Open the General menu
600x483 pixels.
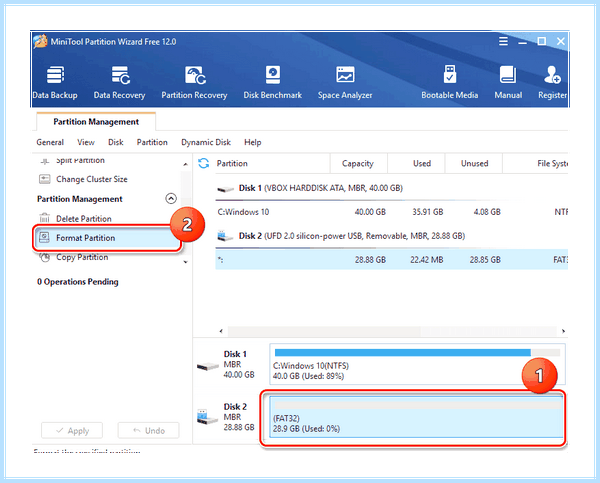[50, 142]
